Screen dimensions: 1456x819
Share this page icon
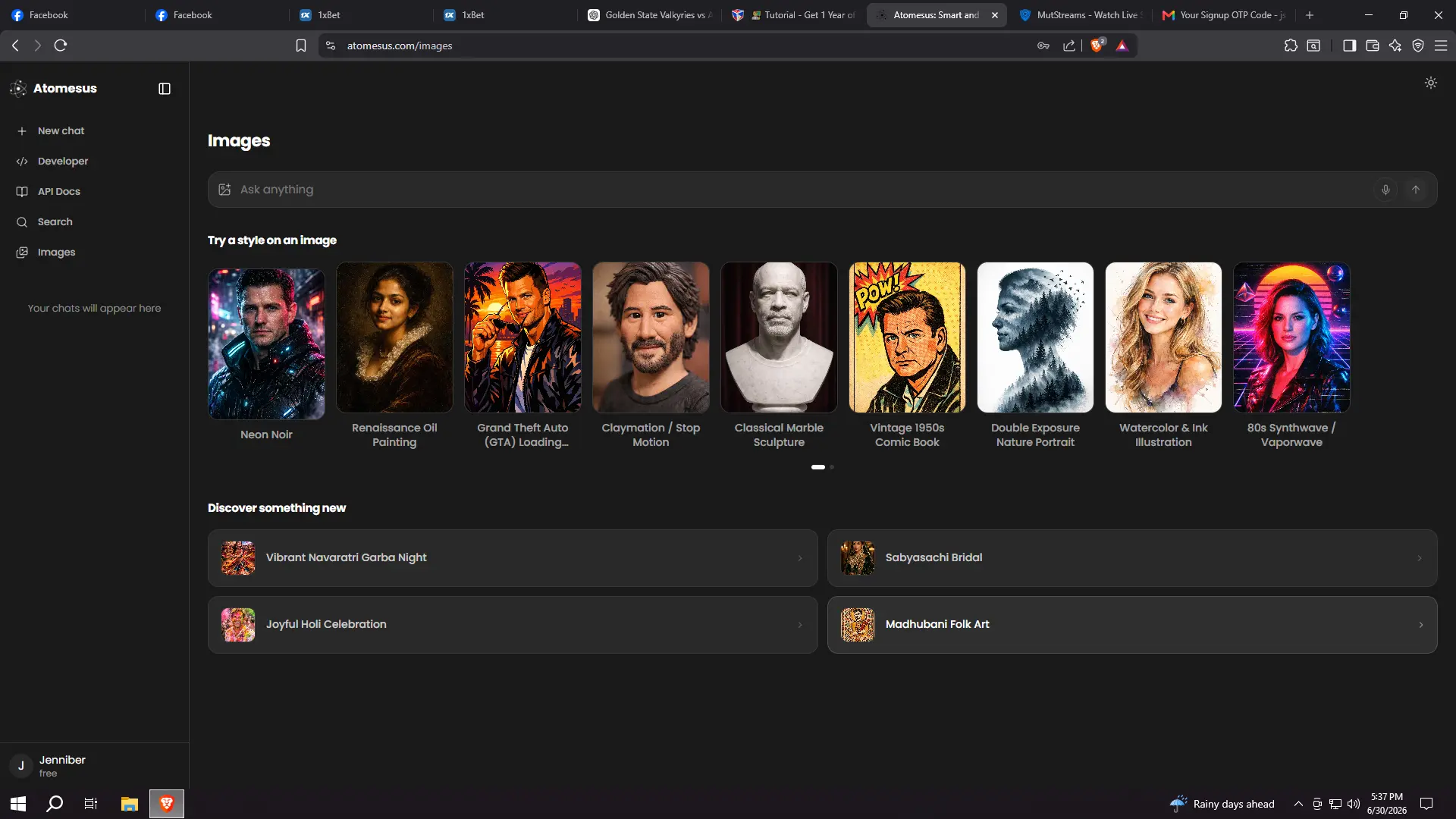(1069, 45)
